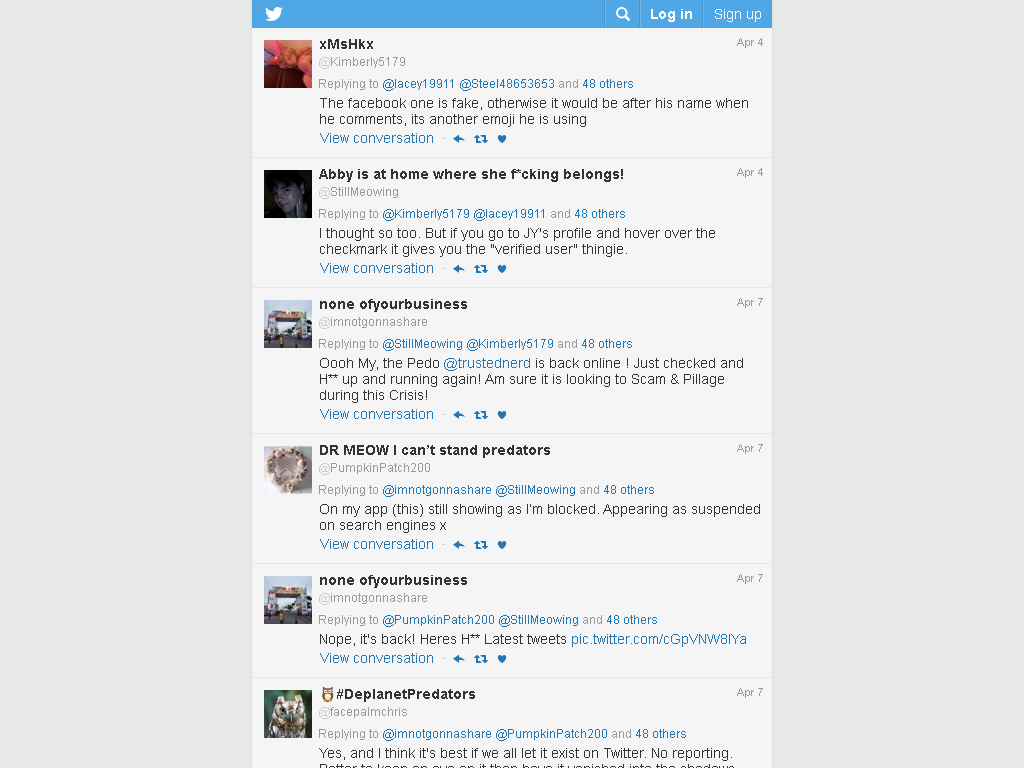The image size is (1024, 768).
Task: Click @imnotgonnashare in PumpkinPatch200's reply line
Action: [437, 490]
